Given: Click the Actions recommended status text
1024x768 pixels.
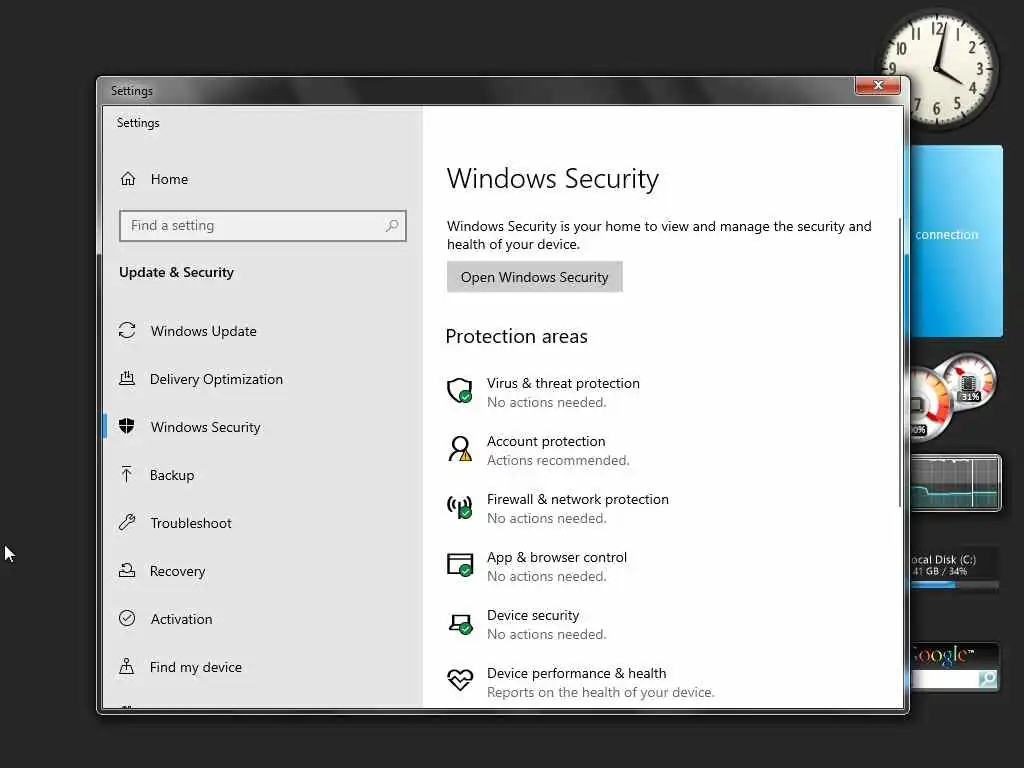Looking at the screenshot, I should (x=558, y=460).
